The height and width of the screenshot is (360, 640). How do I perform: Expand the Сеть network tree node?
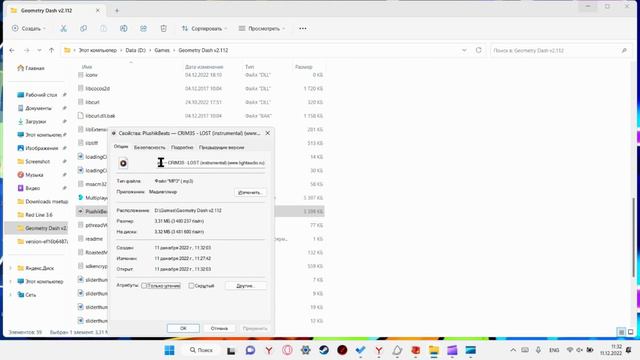11,295
